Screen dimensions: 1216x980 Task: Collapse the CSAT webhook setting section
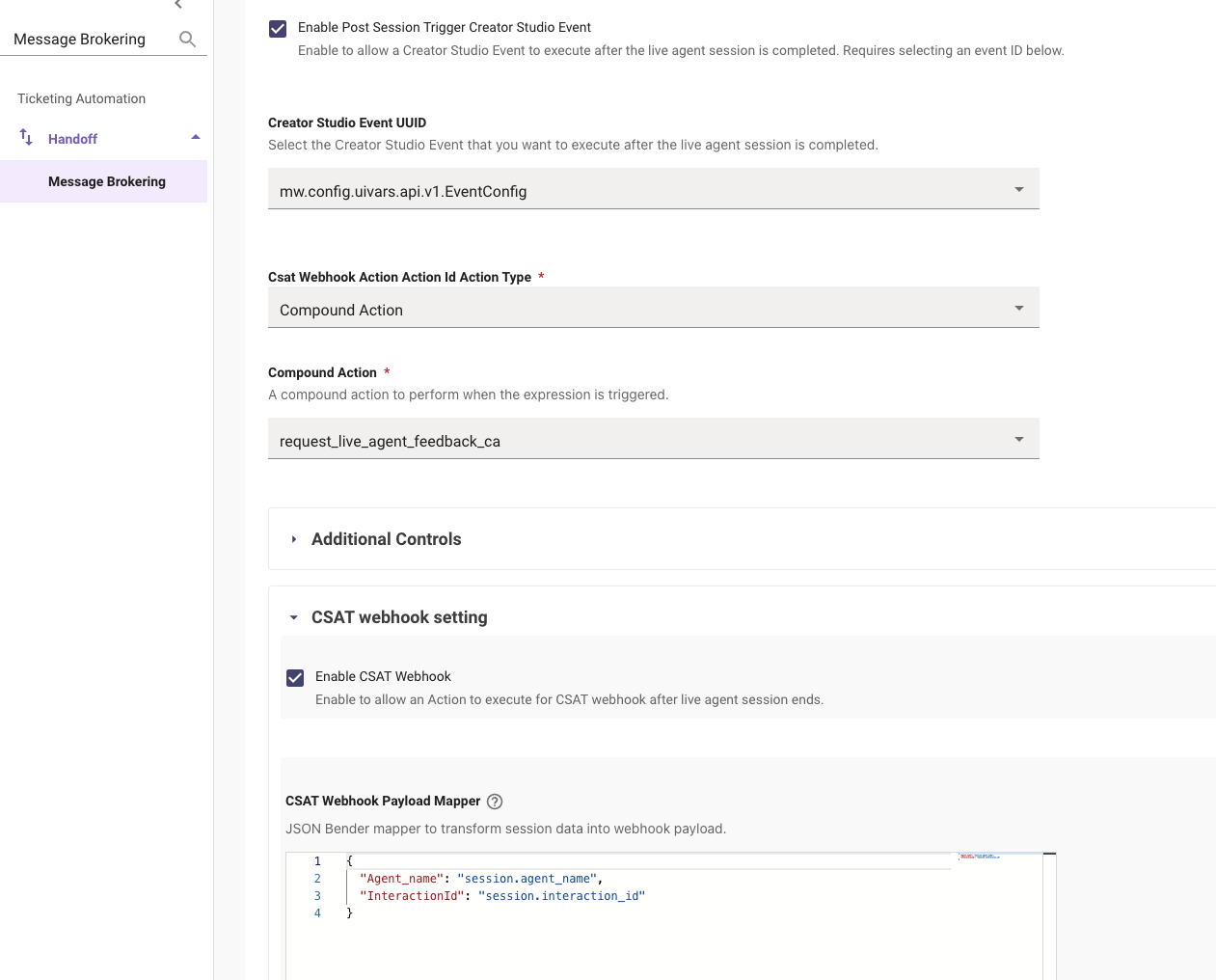pyautogui.click(x=294, y=617)
